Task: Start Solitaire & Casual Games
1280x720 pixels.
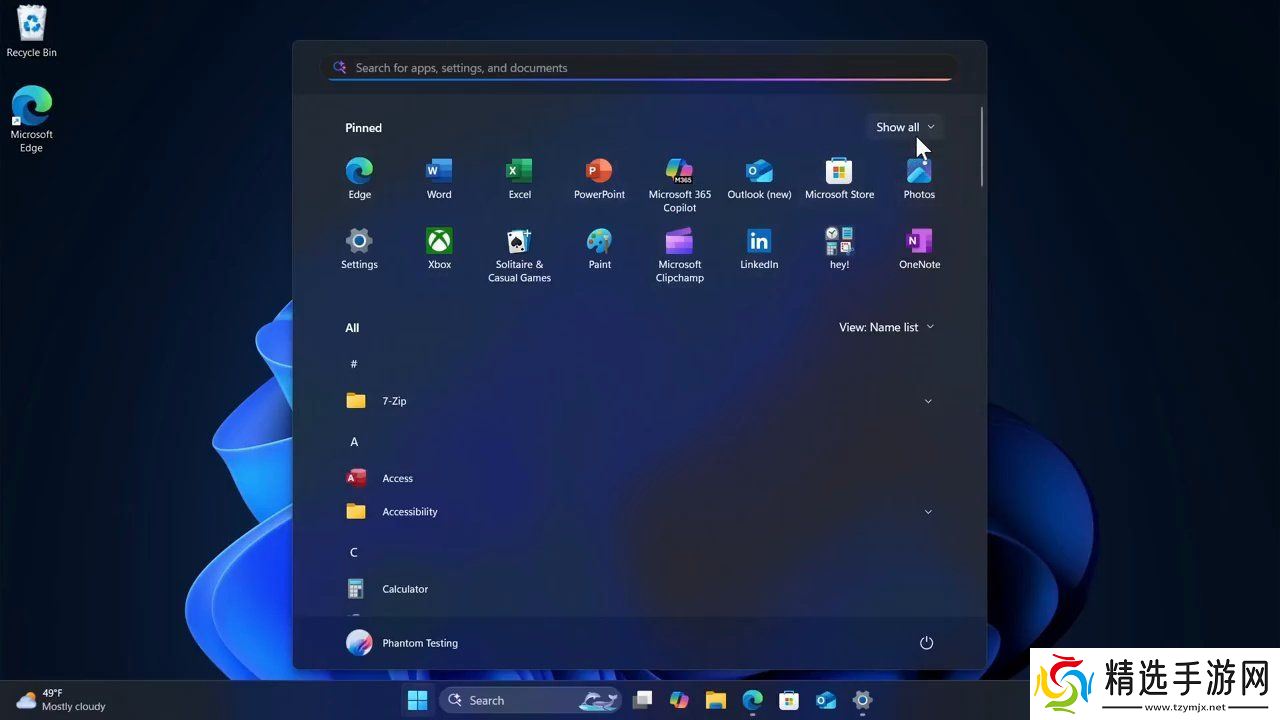Action: coord(519,255)
